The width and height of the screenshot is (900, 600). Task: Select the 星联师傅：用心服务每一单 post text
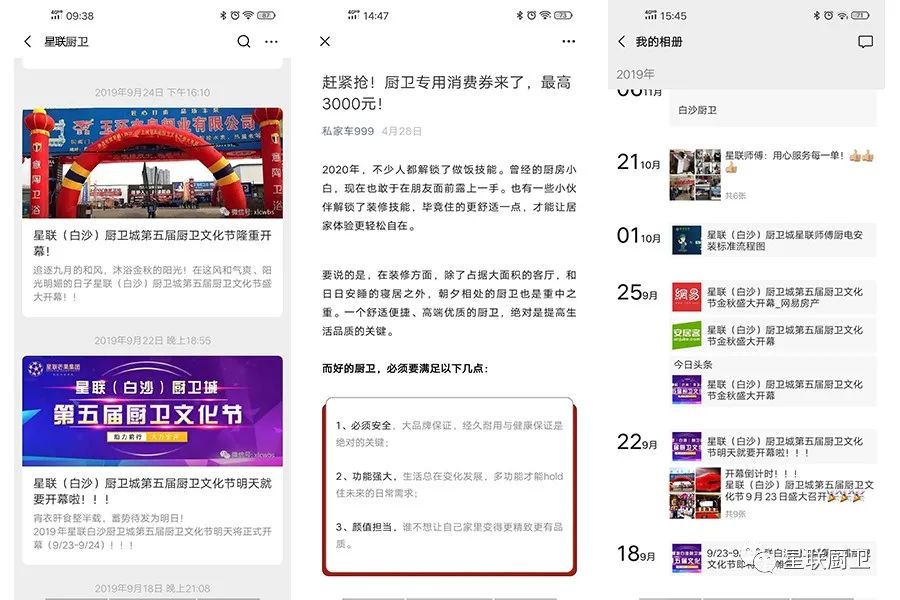pyautogui.click(x=799, y=161)
